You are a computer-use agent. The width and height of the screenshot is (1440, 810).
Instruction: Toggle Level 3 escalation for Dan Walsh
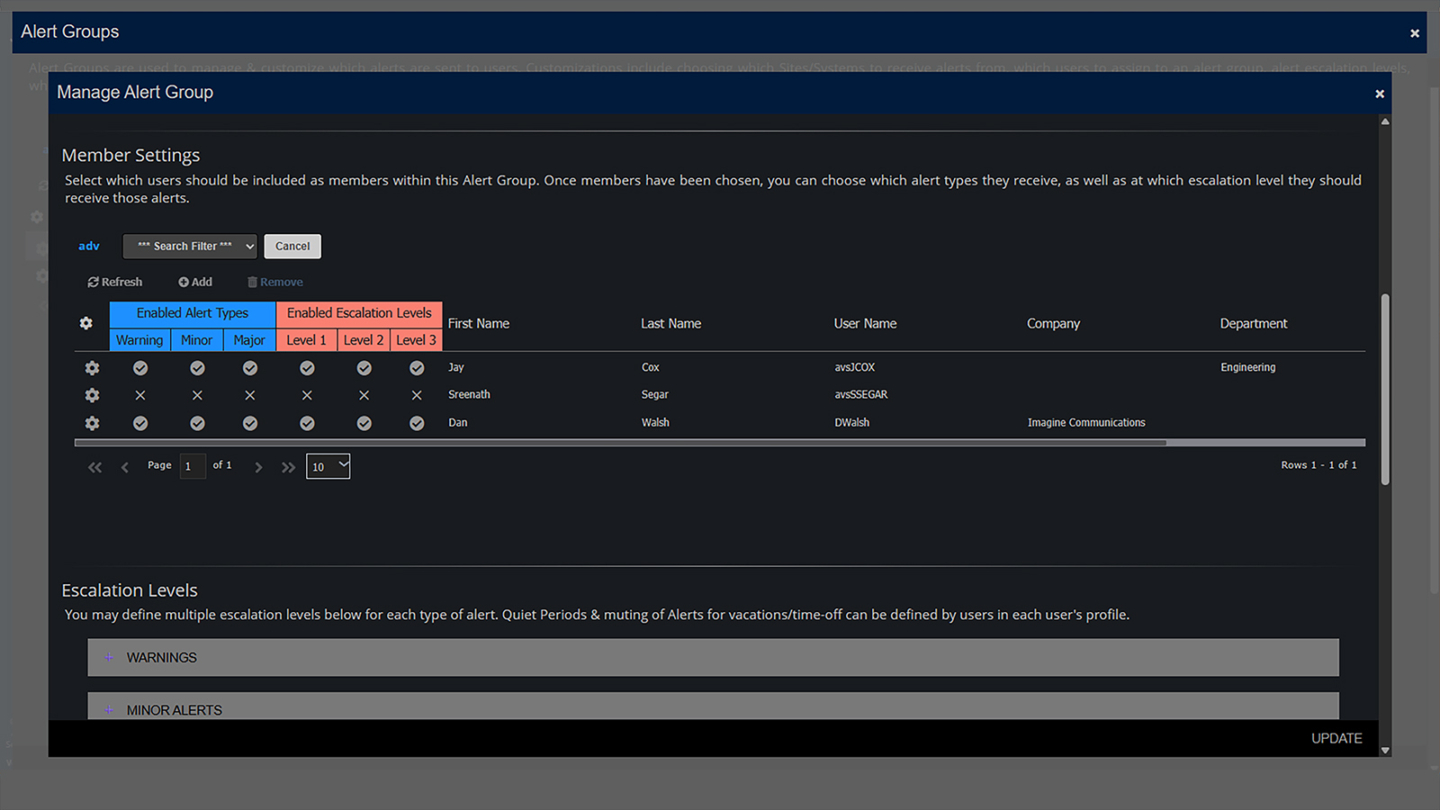click(417, 423)
